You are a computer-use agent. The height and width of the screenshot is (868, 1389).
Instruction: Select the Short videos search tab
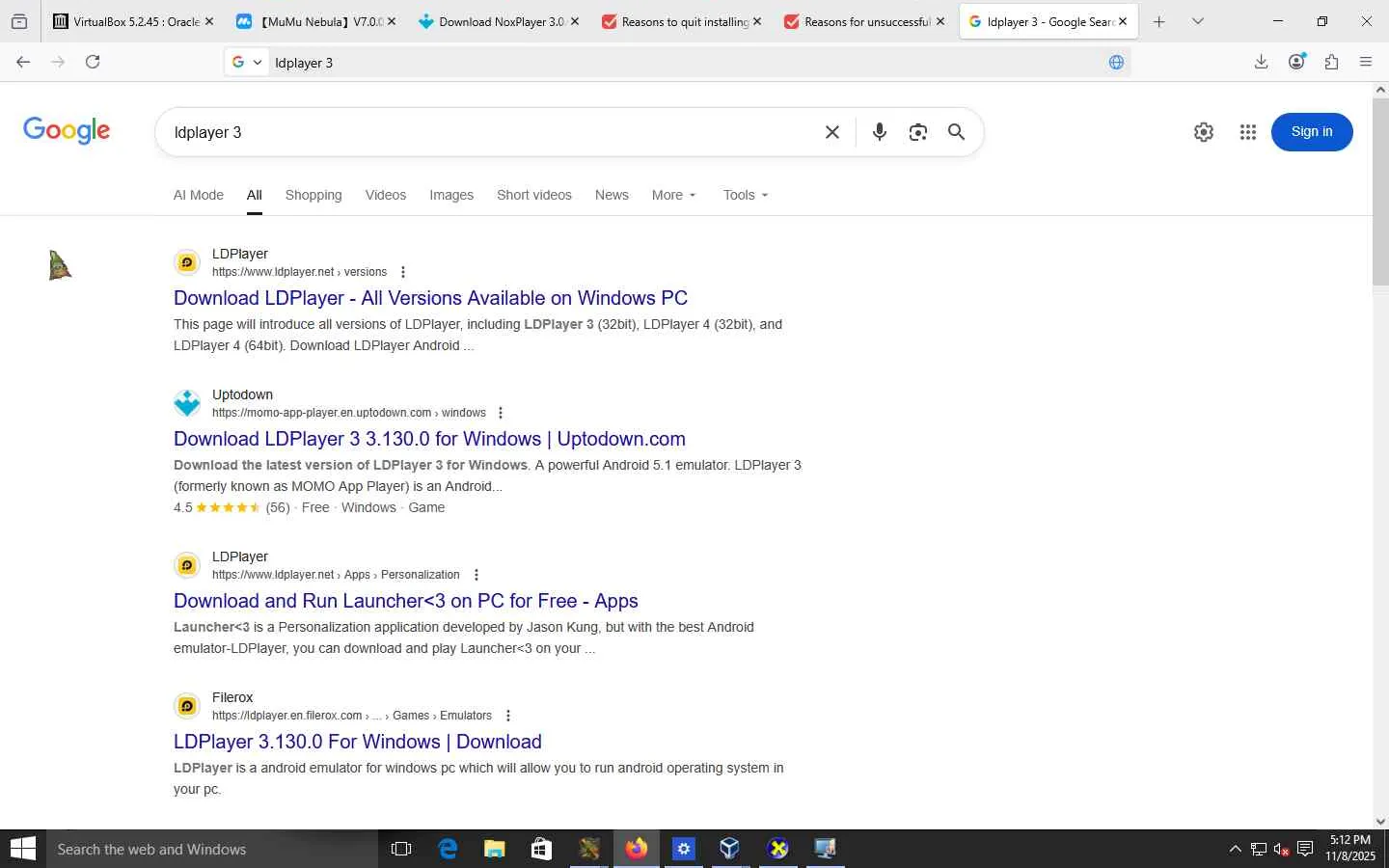tap(534, 195)
